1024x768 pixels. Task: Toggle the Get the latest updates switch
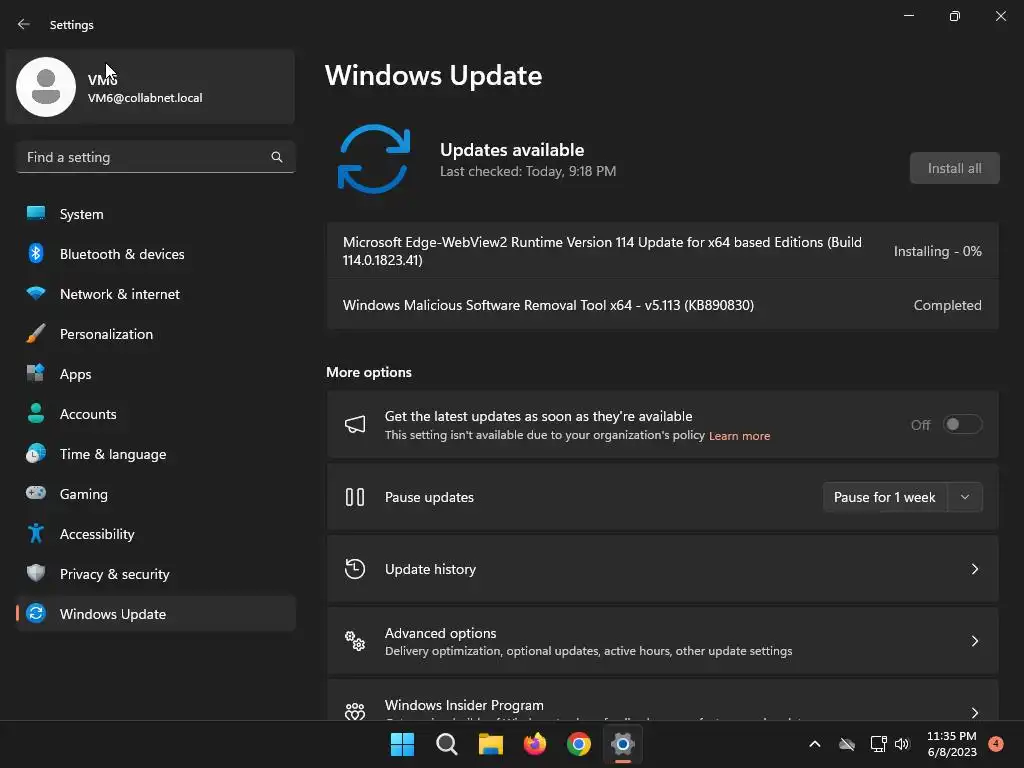pyautogui.click(x=963, y=424)
